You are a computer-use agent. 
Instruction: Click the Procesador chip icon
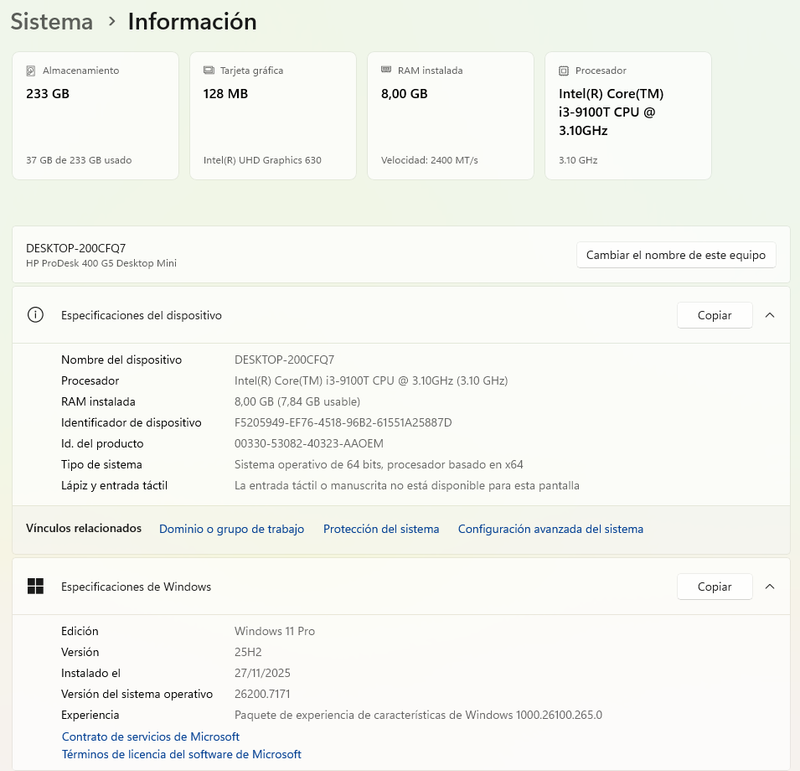564,70
